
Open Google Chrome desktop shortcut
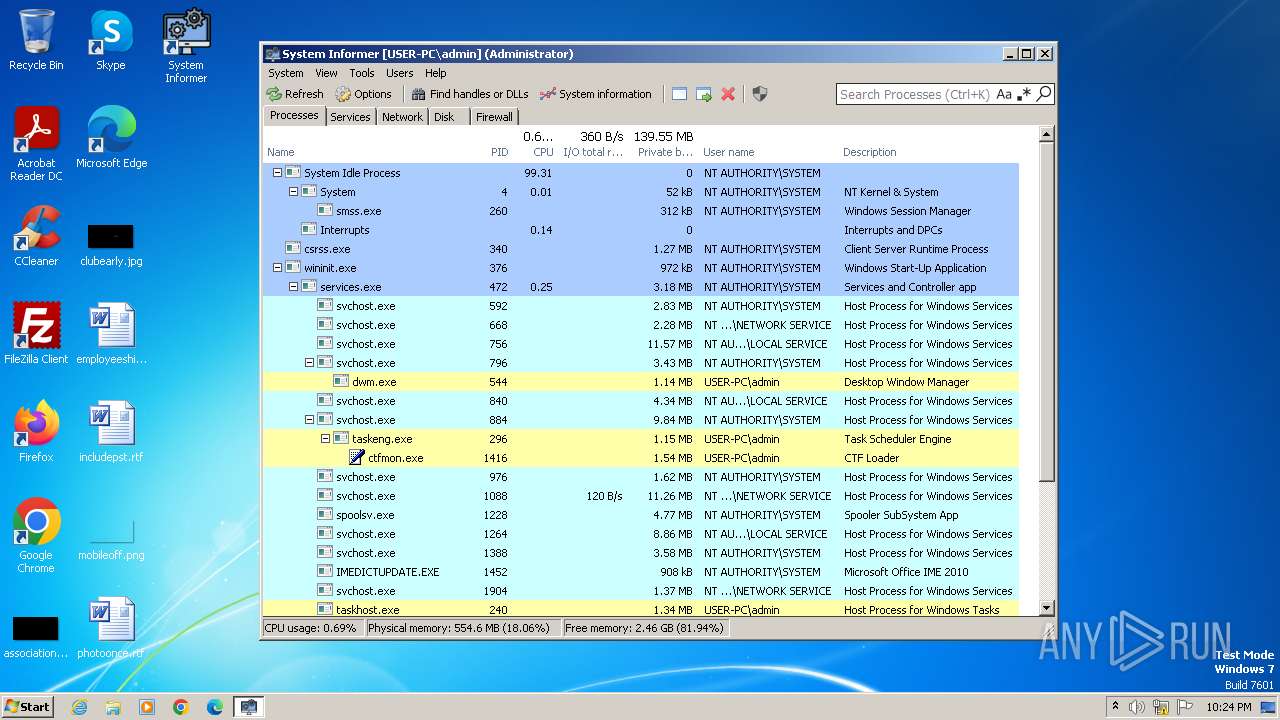[x=36, y=537]
